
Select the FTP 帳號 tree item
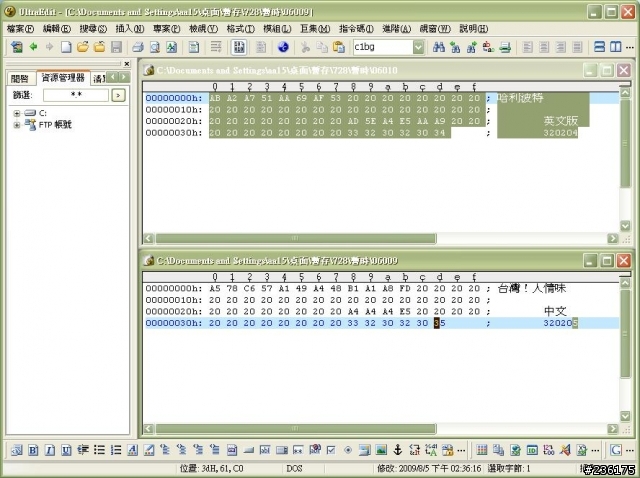click(x=55, y=125)
